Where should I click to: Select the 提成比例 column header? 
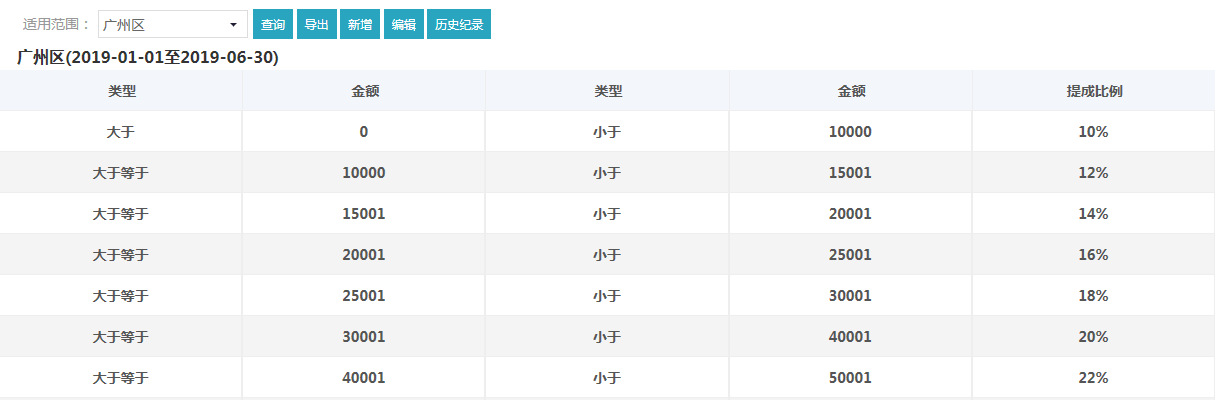[1094, 91]
